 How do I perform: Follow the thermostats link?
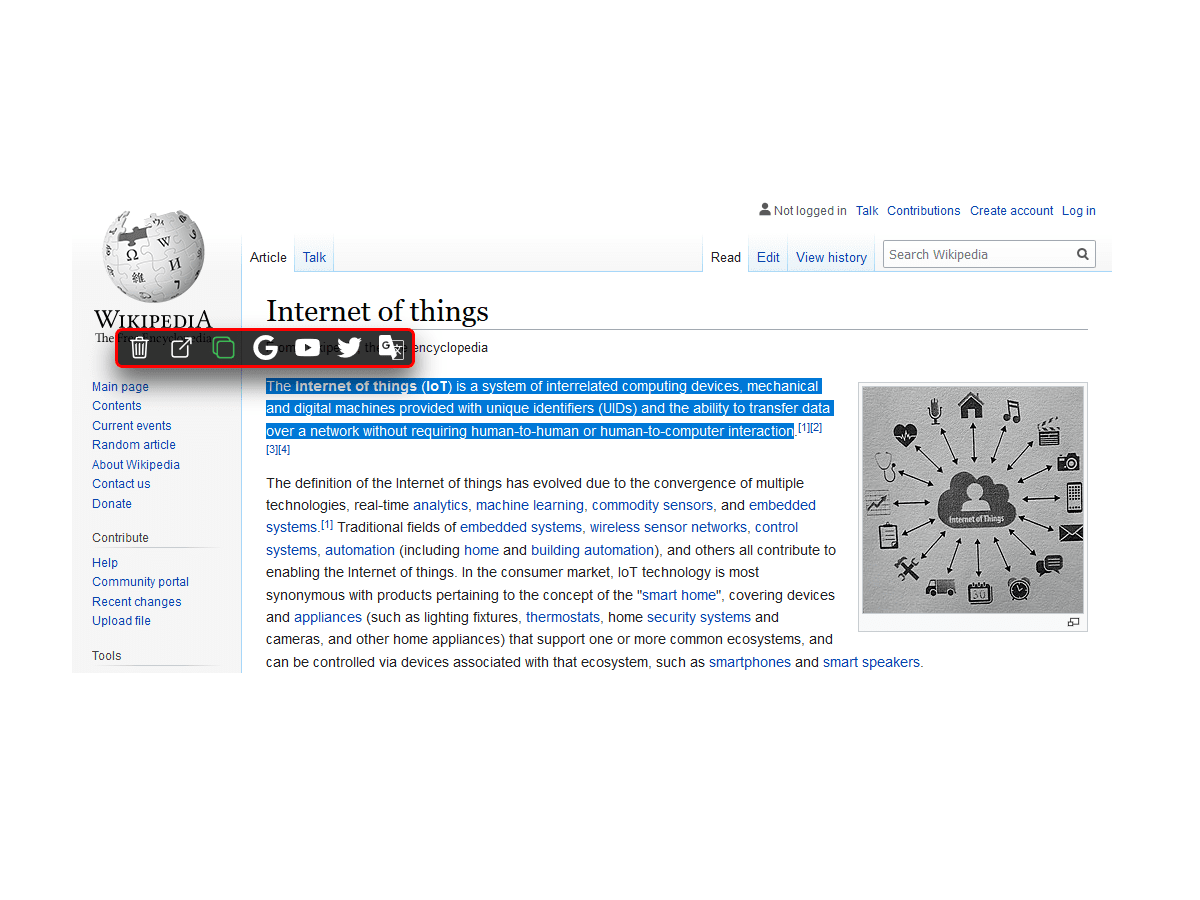(x=563, y=617)
